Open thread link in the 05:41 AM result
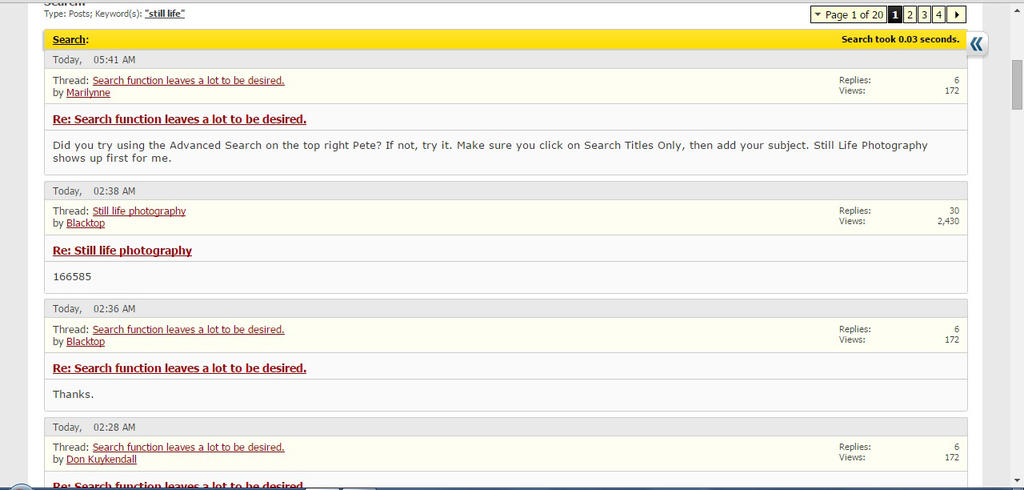 (x=188, y=80)
